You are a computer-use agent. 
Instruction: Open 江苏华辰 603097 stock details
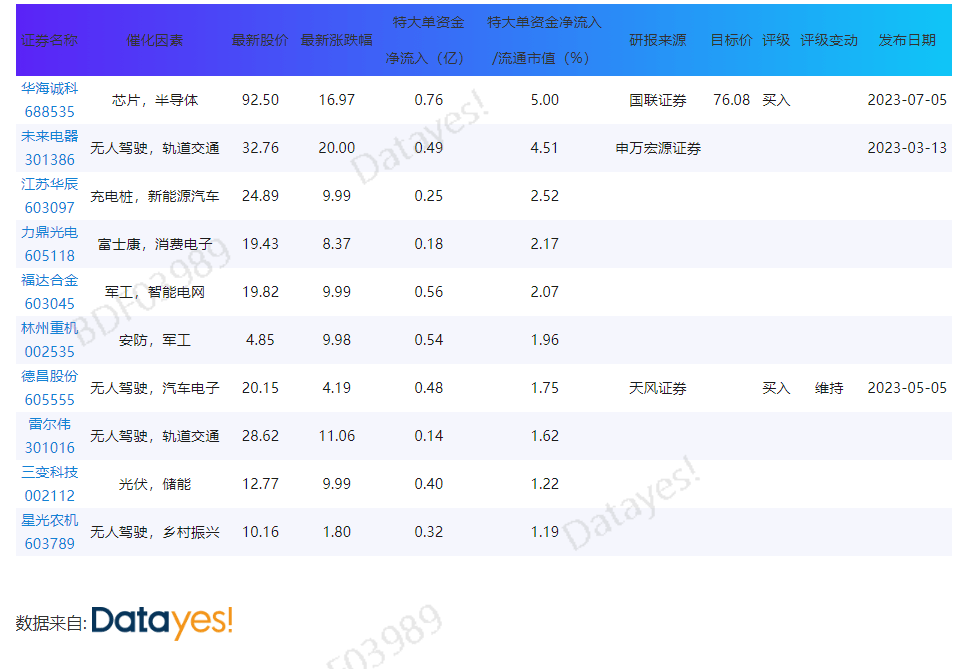tap(49, 196)
